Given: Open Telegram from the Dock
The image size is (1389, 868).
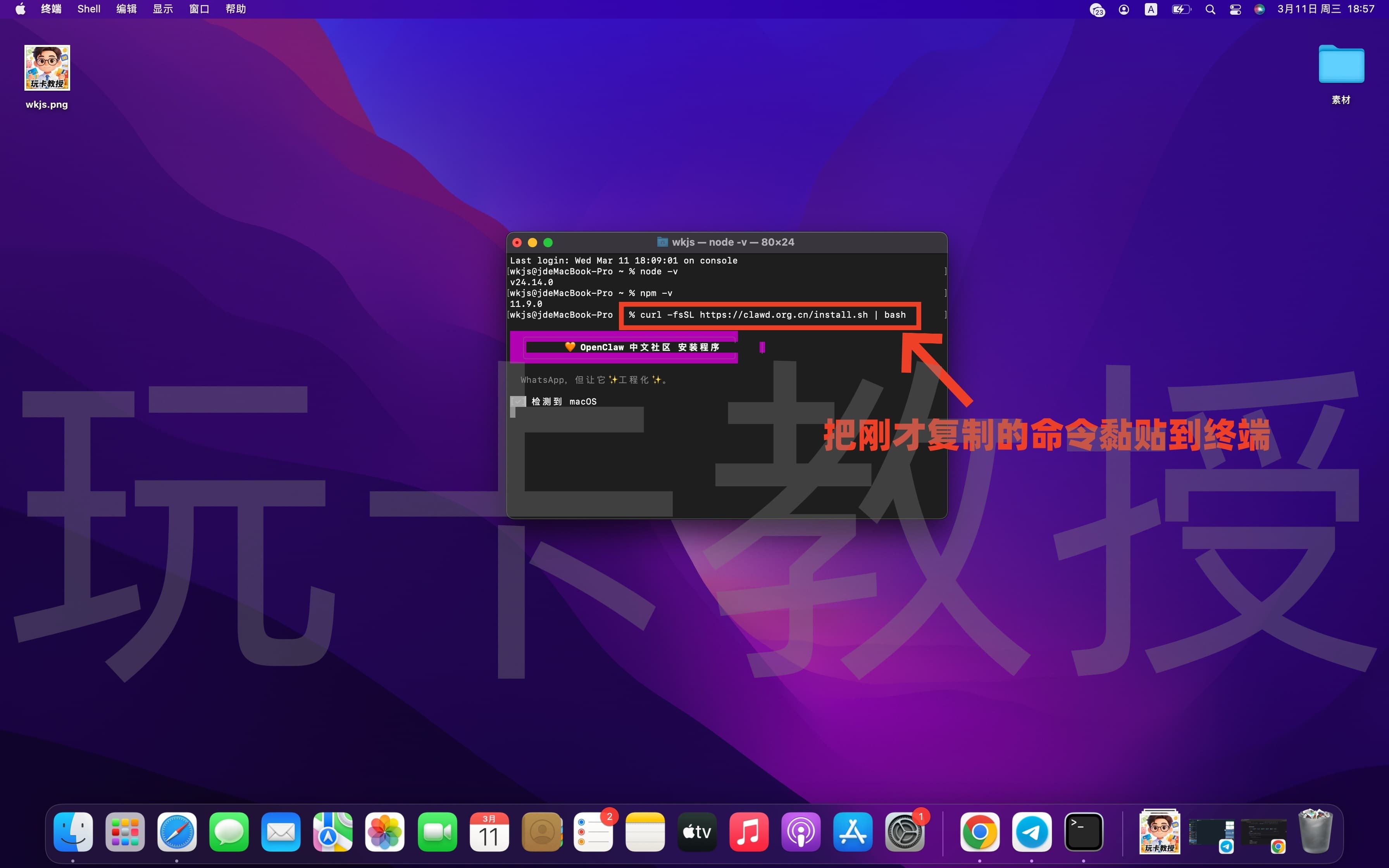Looking at the screenshot, I should (x=1032, y=831).
